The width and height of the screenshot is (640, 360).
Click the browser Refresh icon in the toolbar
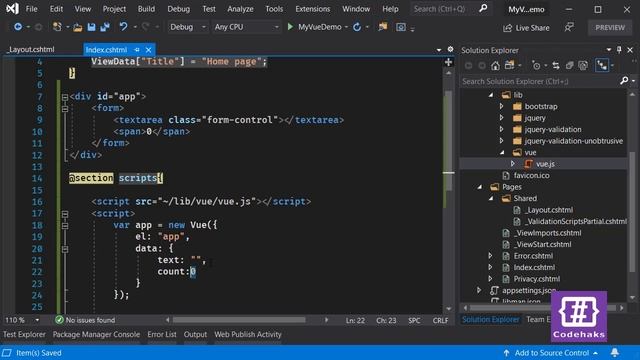click(357, 27)
